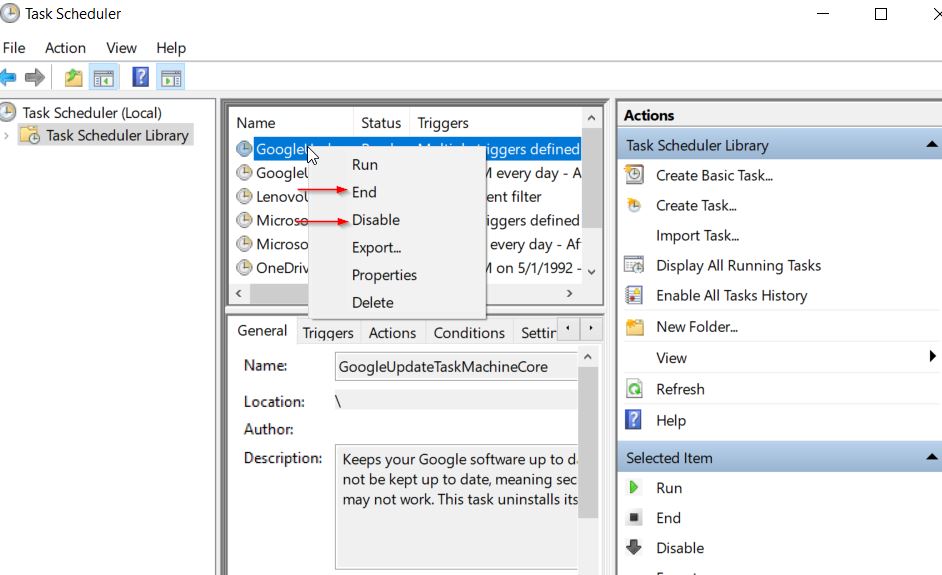942x575 pixels.
Task: Click the Help icon in Actions pane
Action: pos(633,419)
